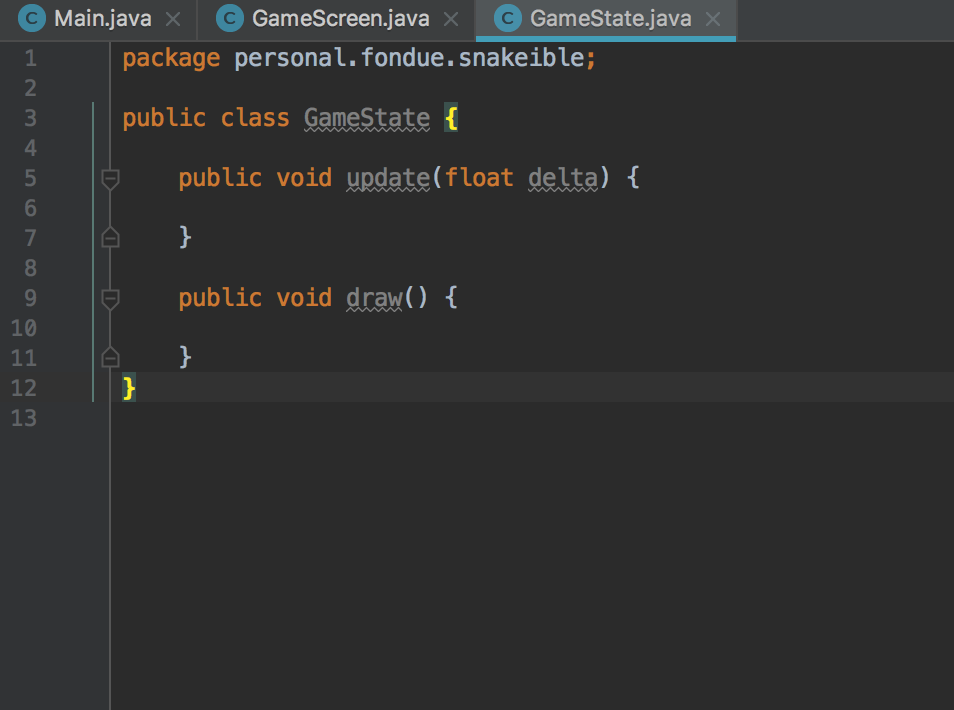Image resolution: width=954 pixels, height=710 pixels.
Task: Click the GameState class name
Action: (x=367, y=118)
